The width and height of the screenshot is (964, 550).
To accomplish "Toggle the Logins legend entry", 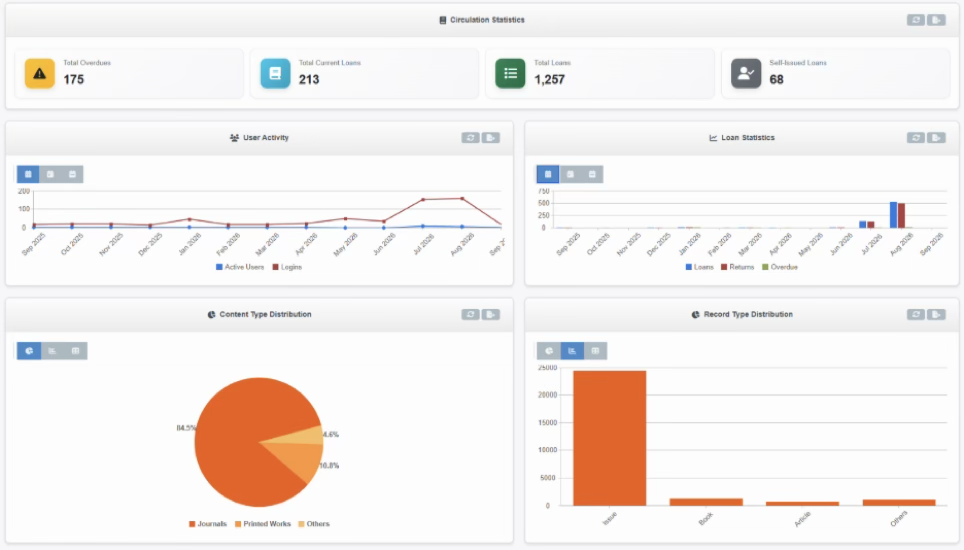I will click(287, 267).
